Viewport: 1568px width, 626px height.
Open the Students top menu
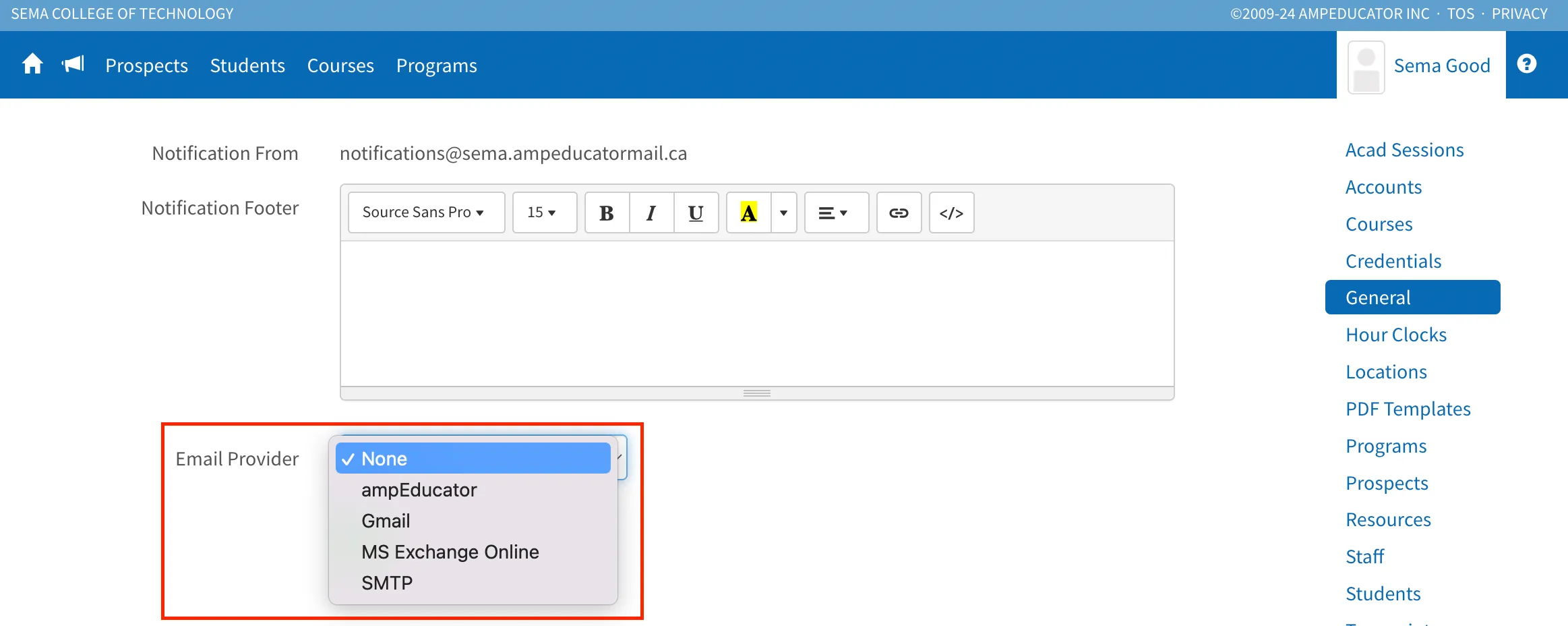pos(247,65)
